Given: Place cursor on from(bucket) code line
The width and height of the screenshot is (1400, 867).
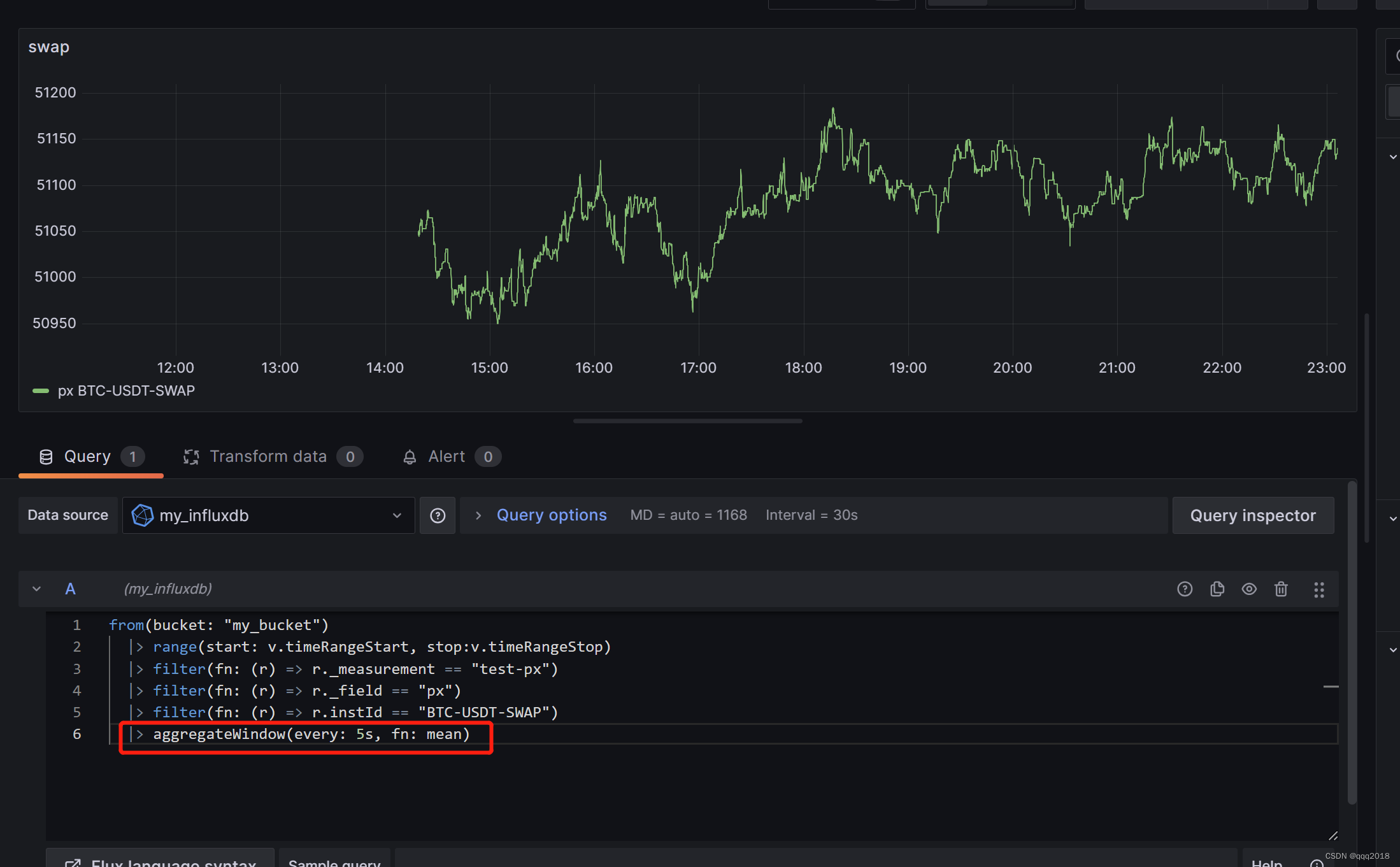Looking at the screenshot, I should pyautogui.click(x=218, y=626).
